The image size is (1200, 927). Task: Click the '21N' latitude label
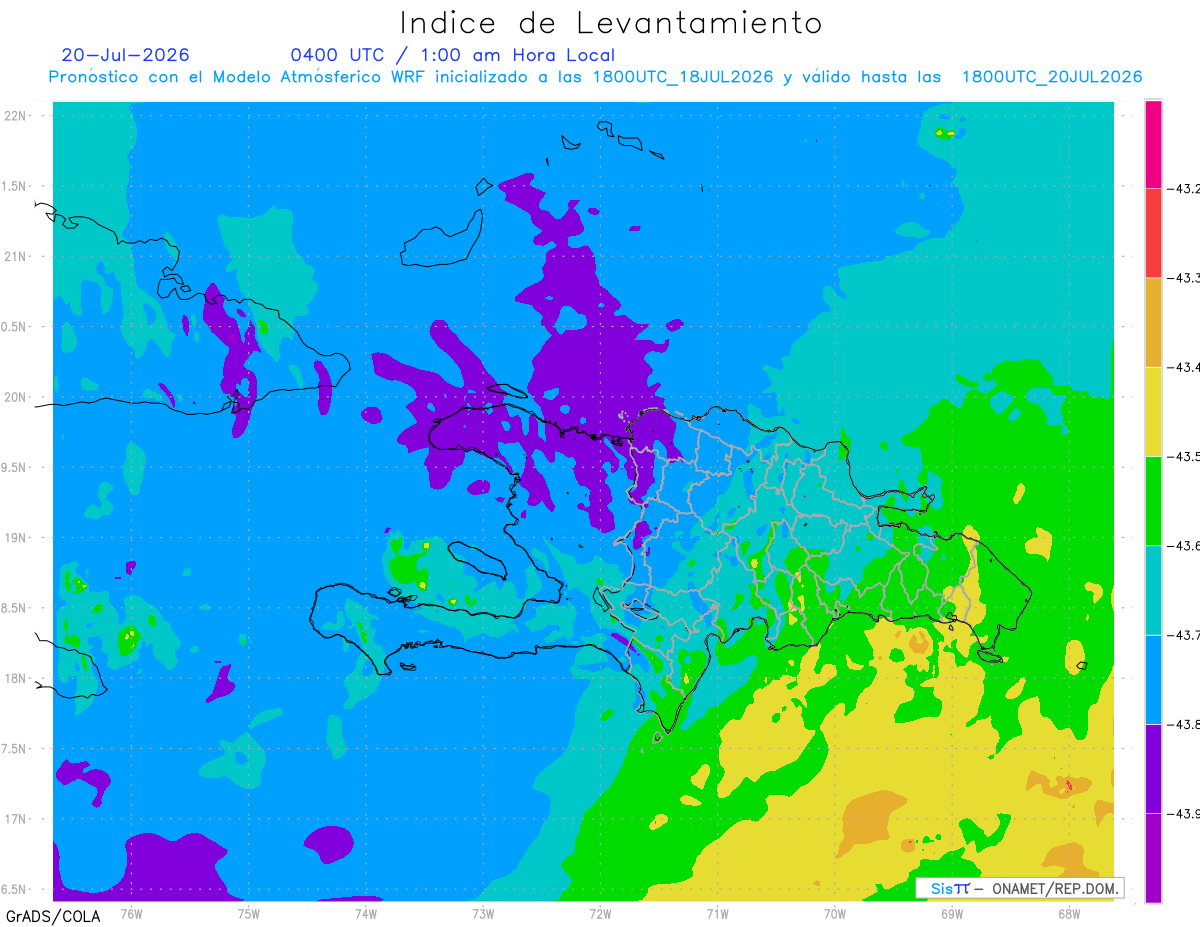pos(17,256)
